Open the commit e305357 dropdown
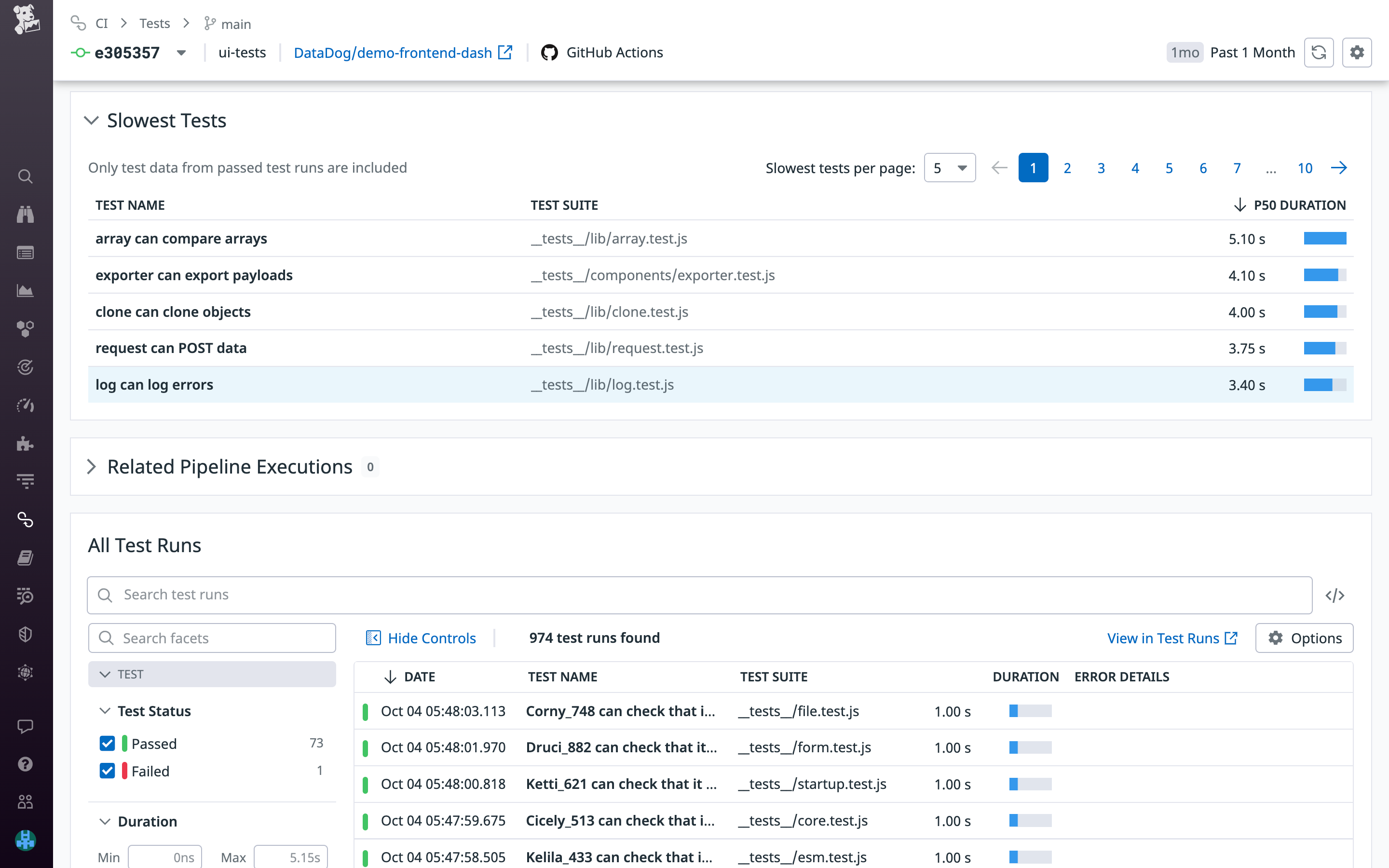Image resolution: width=1389 pixels, height=868 pixels. [181, 53]
